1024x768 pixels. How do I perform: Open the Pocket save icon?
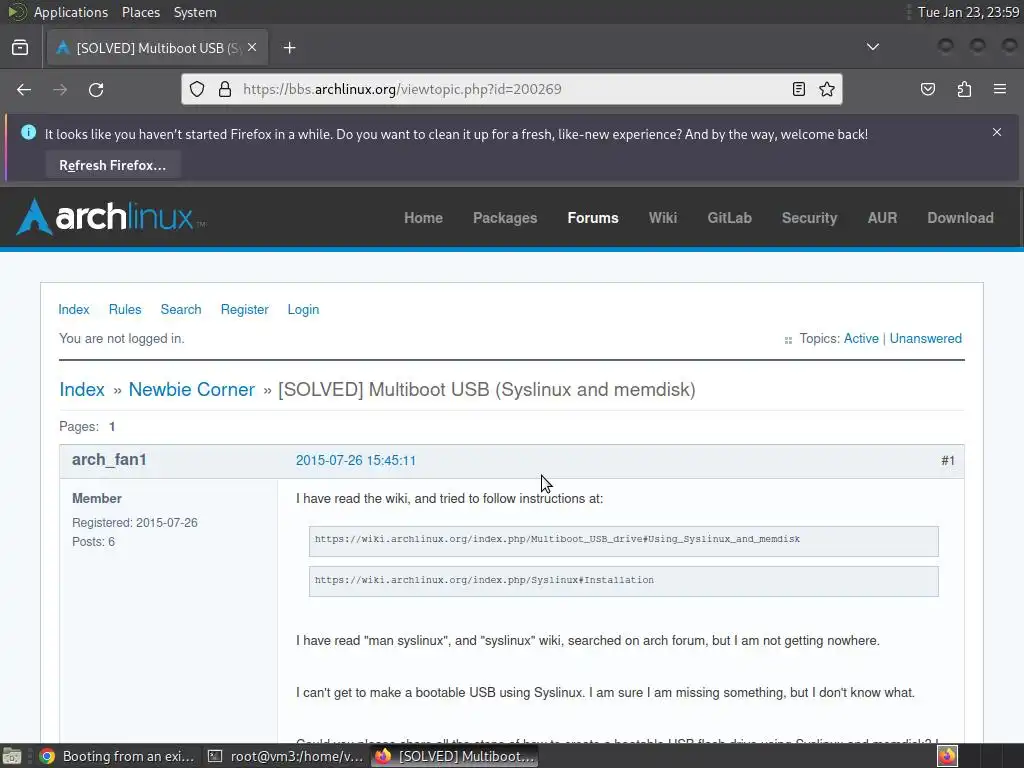click(x=928, y=89)
